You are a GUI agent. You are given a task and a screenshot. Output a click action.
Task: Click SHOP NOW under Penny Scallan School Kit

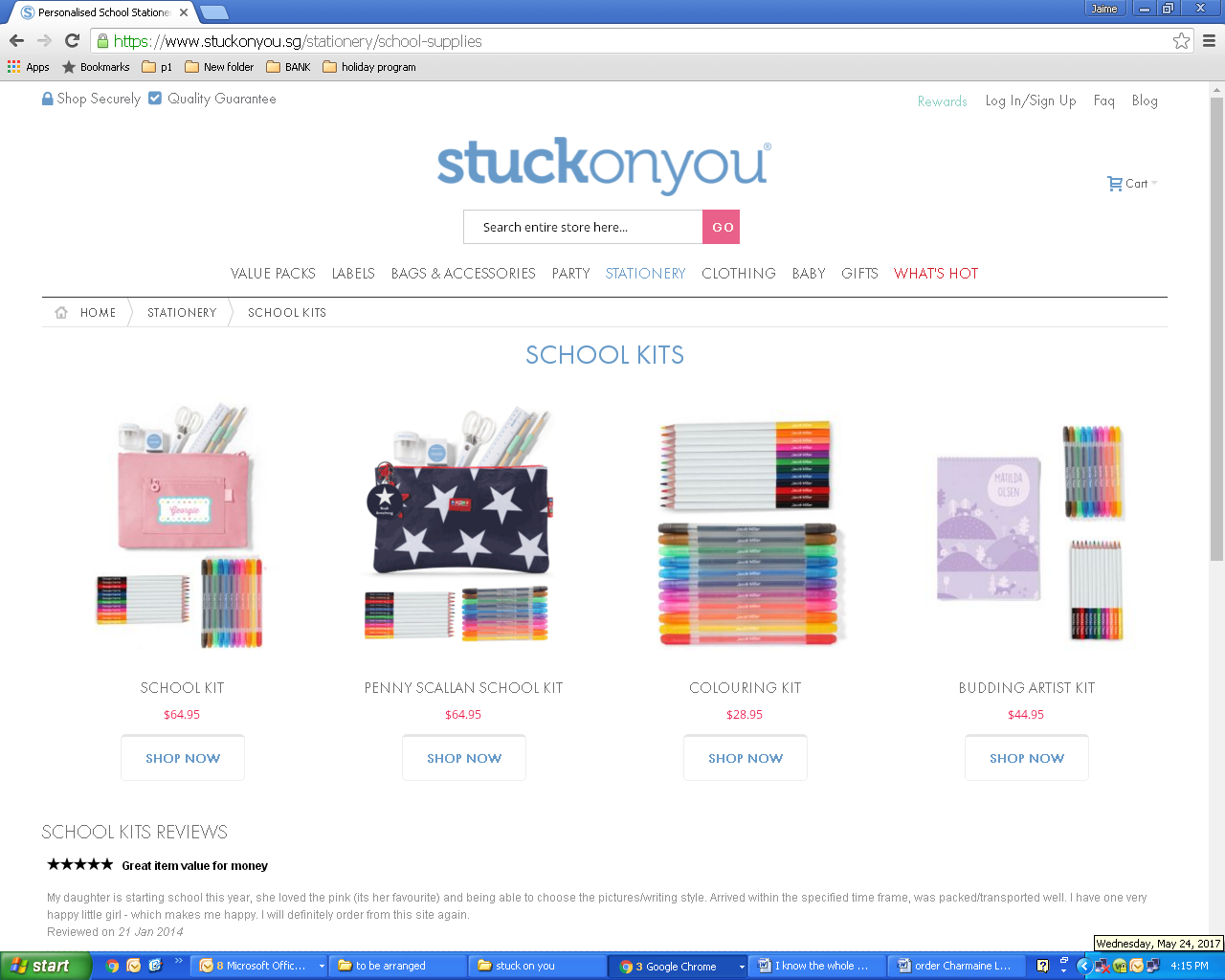point(464,758)
